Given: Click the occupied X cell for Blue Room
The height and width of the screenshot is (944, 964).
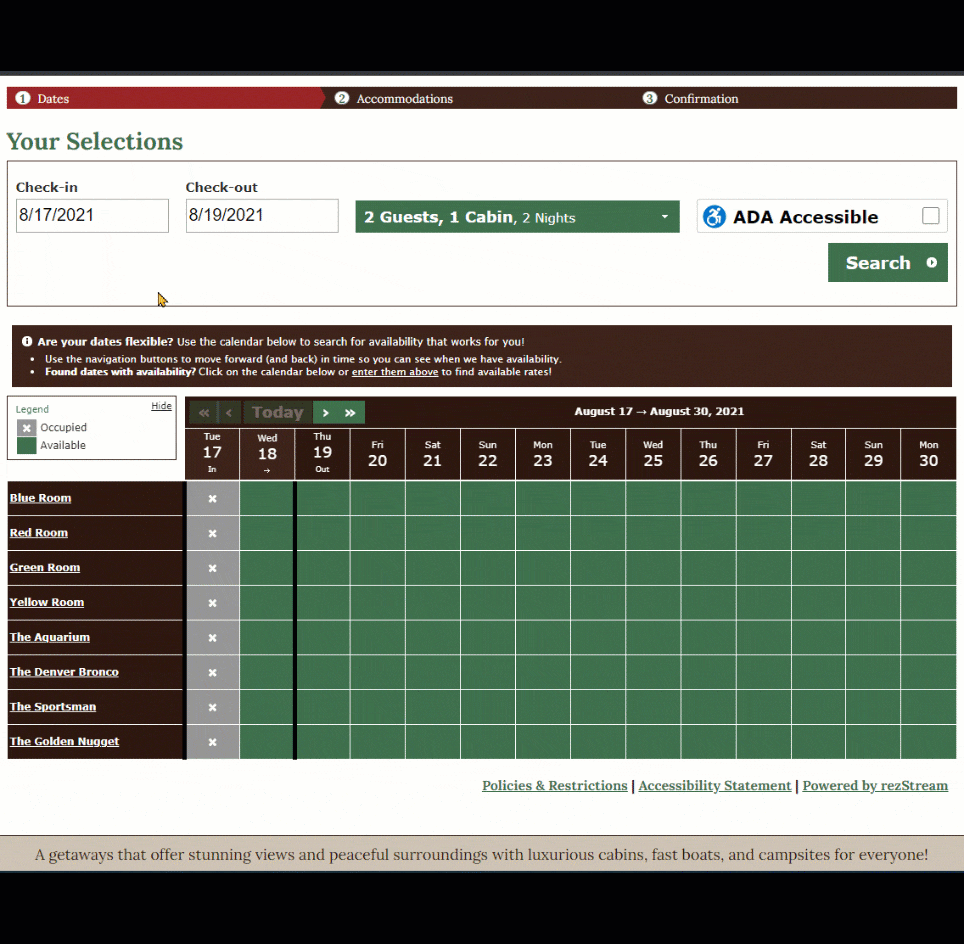Looking at the screenshot, I should 212,498.
